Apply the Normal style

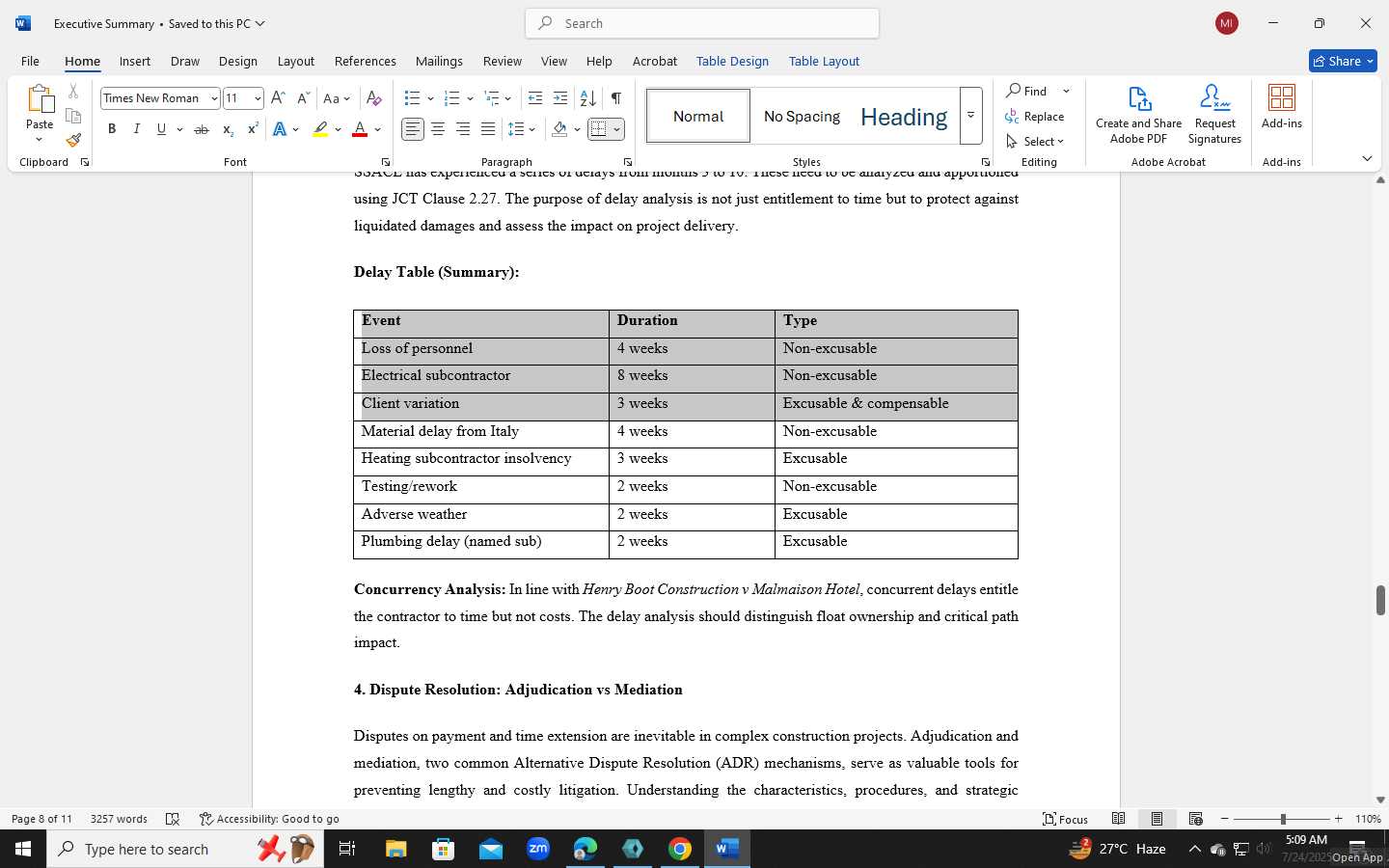click(x=698, y=116)
